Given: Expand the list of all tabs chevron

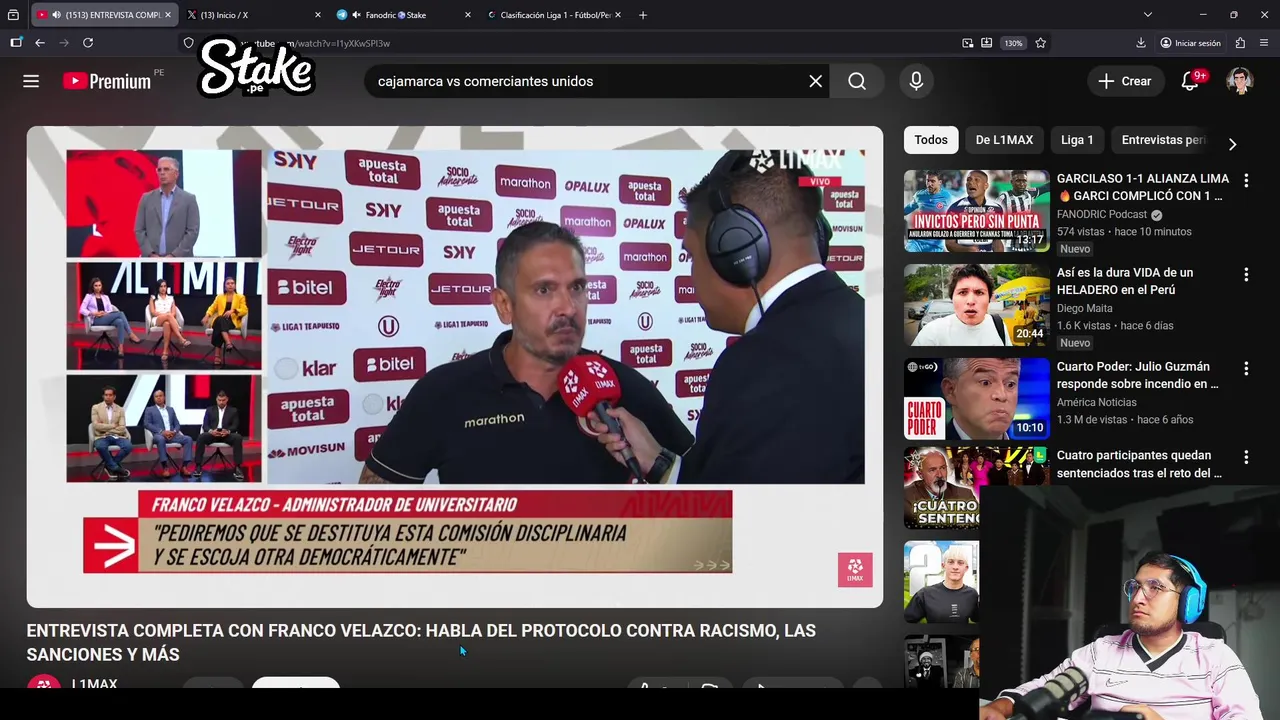Looking at the screenshot, I should [x=1148, y=15].
